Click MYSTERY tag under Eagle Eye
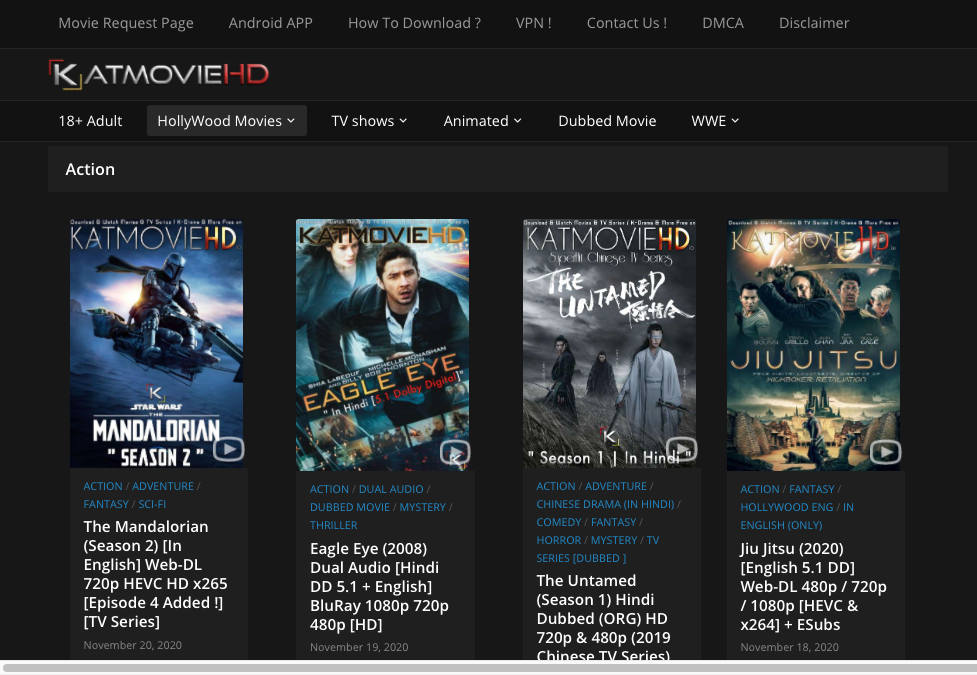Image resolution: width=977 pixels, height=675 pixels. click(422, 507)
